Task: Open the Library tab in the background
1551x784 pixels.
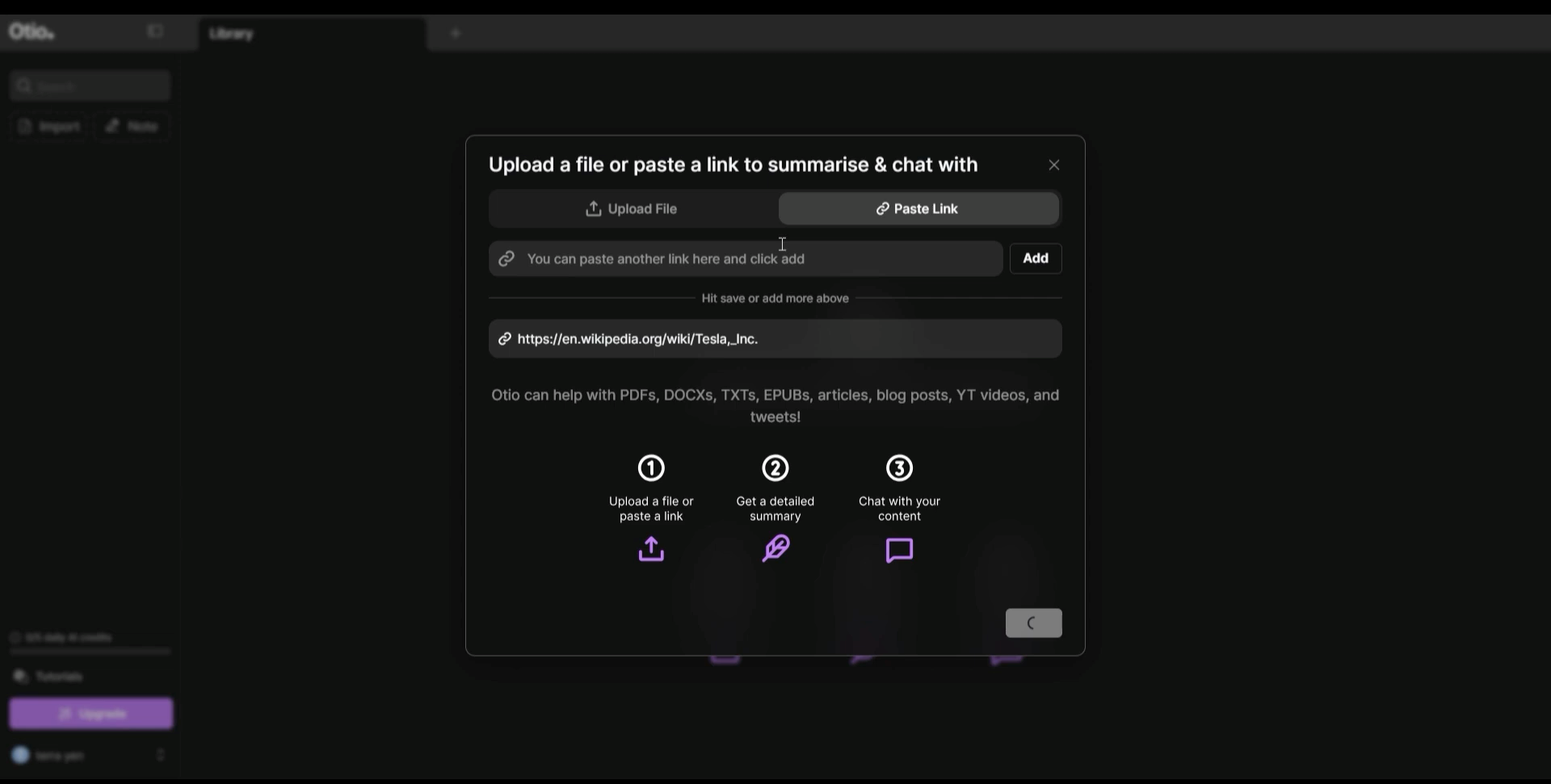Action: click(x=312, y=34)
